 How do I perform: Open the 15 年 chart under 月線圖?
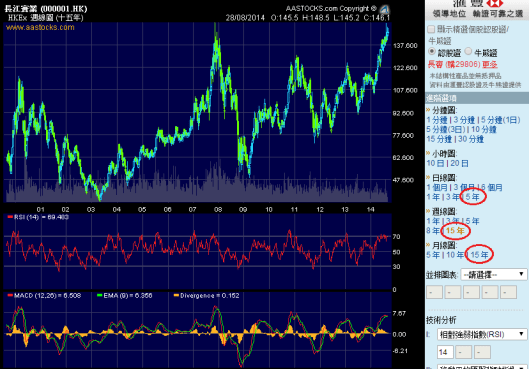479,255
